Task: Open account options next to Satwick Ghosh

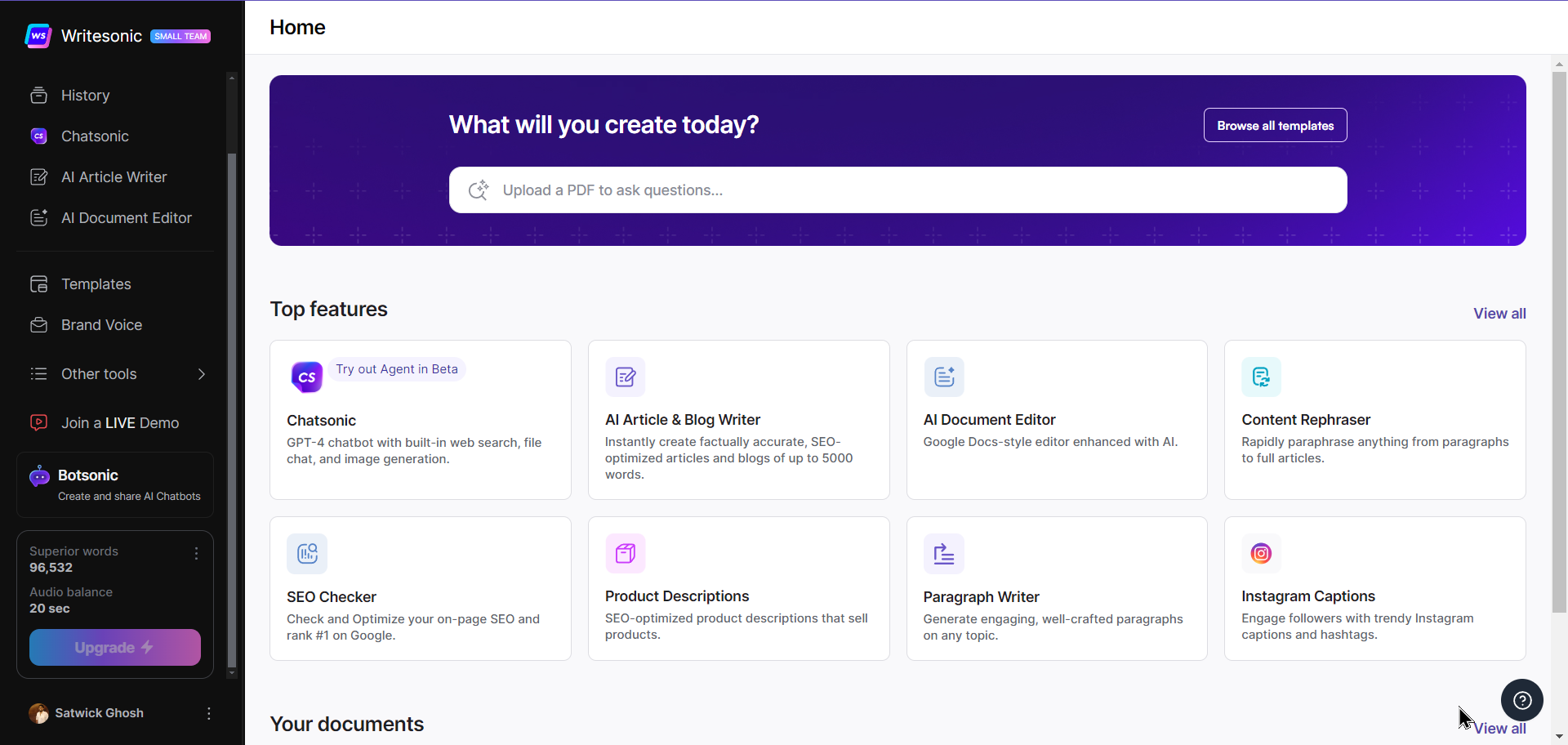Action: point(208,712)
